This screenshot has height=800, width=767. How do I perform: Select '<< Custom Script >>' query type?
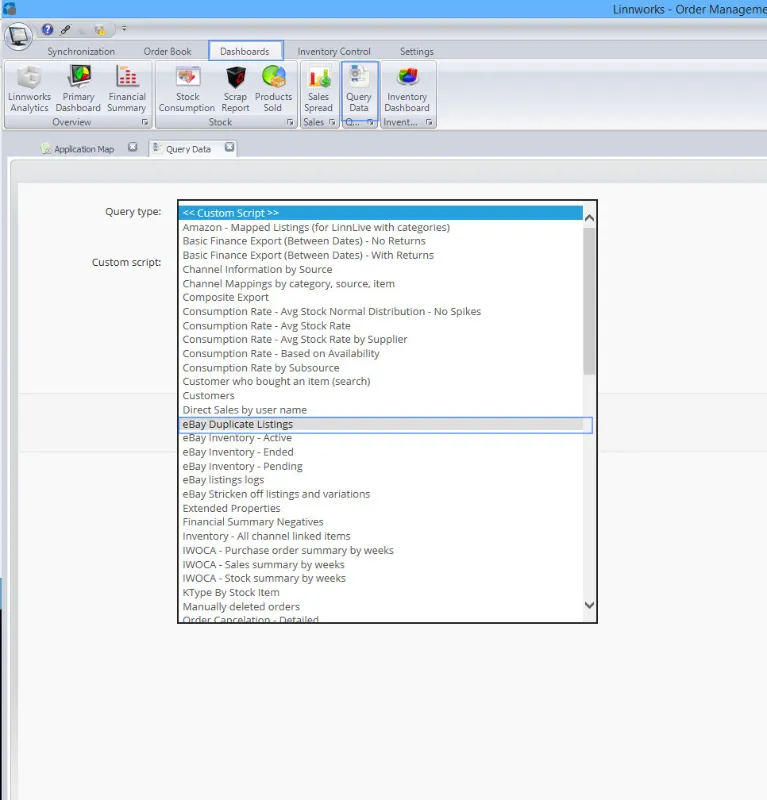[x=381, y=213]
